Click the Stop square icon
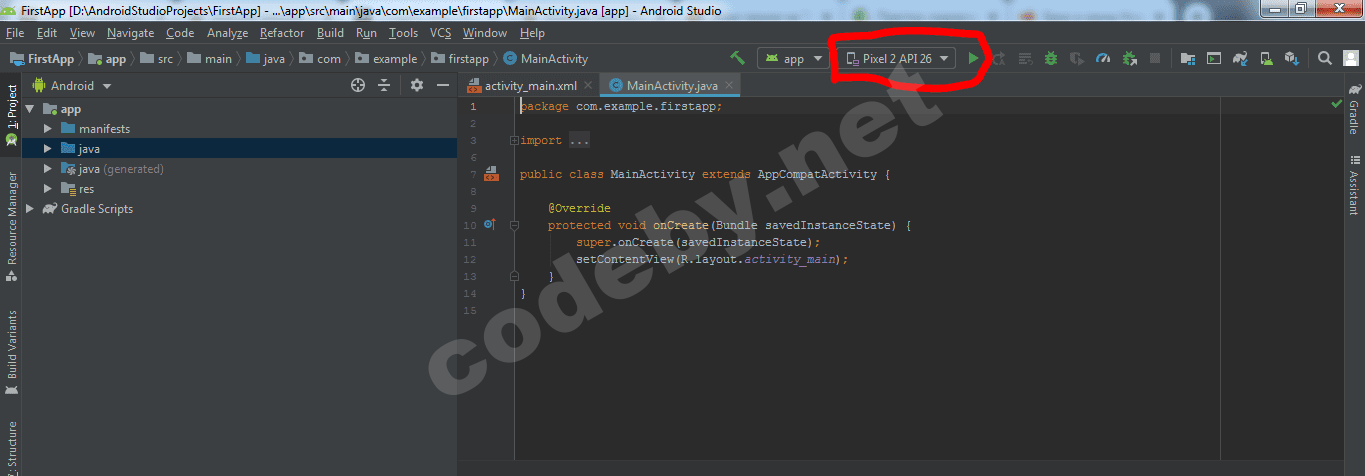 (x=1155, y=58)
